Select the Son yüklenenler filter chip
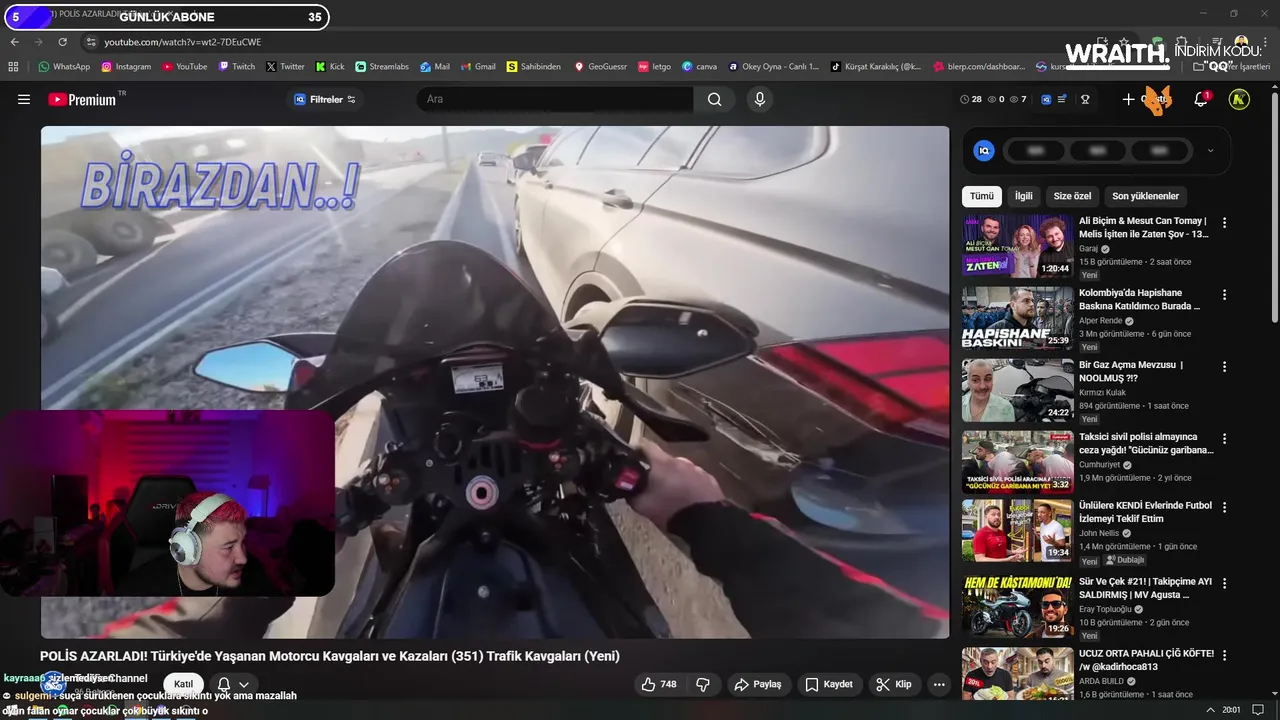 click(x=1145, y=196)
